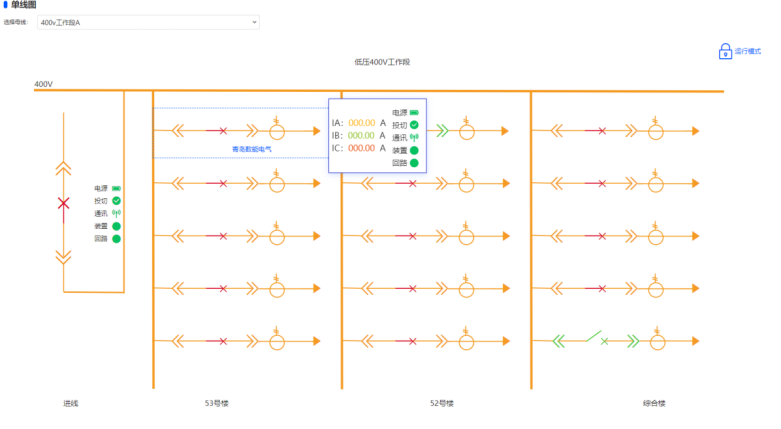This screenshot has width=781, height=429.
Task: Click the run mode lock icon
Action: coord(725,51)
